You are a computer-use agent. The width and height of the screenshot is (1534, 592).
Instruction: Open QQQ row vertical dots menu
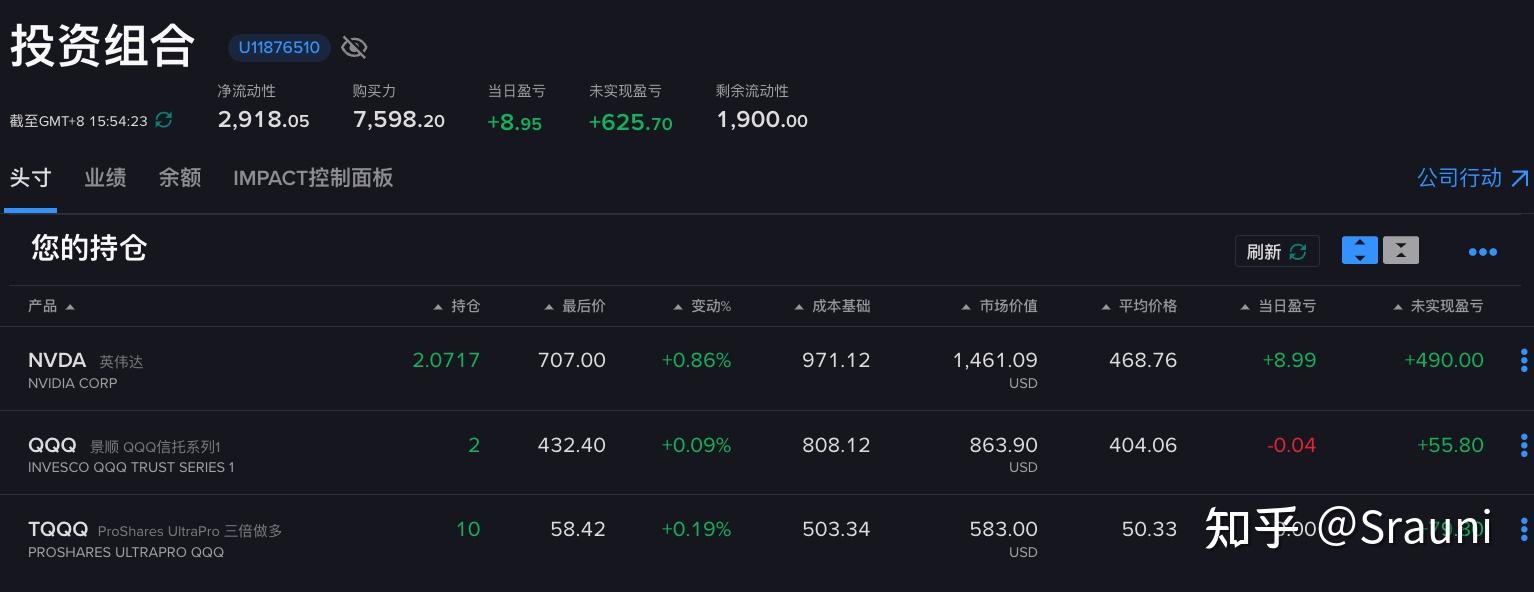pos(1524,445)
